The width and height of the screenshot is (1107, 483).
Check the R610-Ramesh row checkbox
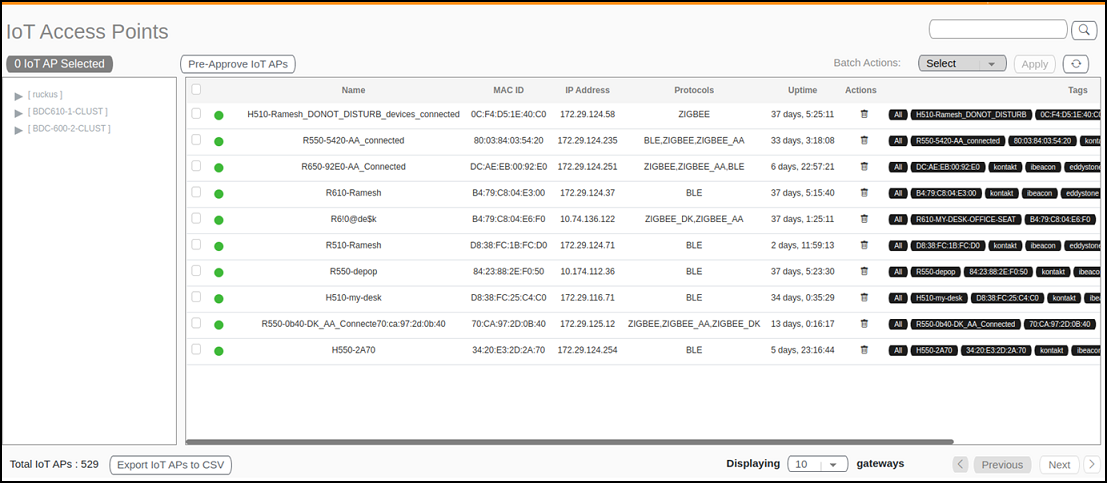[196, 191]
